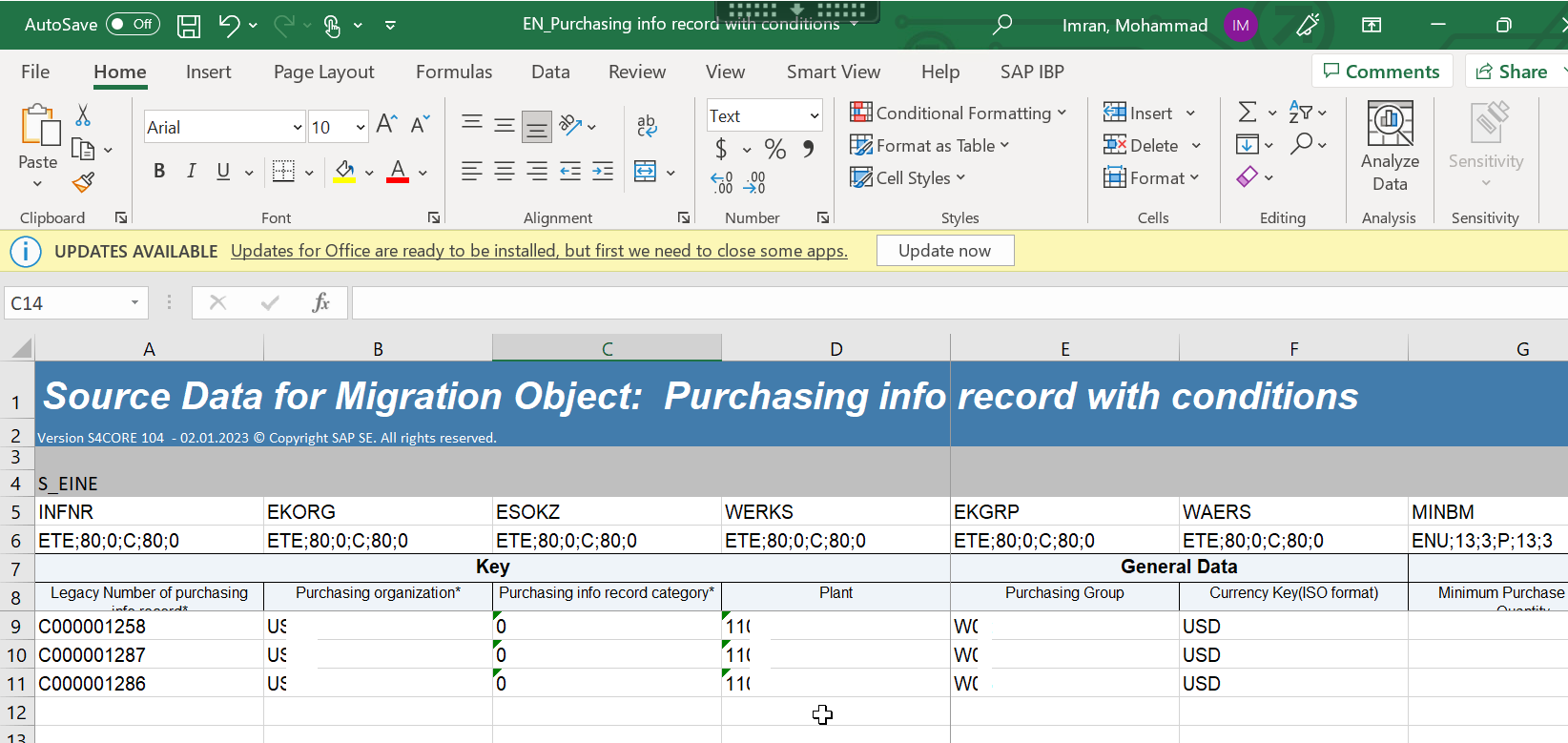Open Analyze Data tool

pyautogui.click(x=1390, y=148)
